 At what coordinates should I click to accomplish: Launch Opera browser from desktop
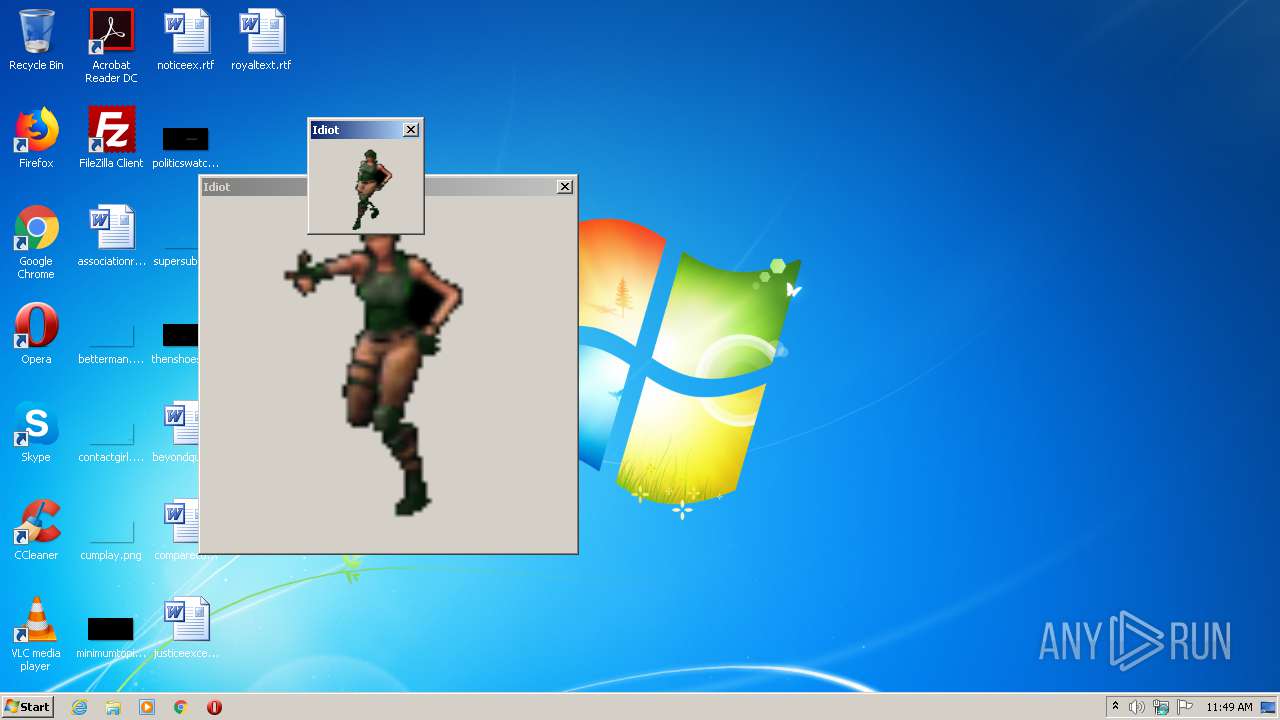coord(36,334)
